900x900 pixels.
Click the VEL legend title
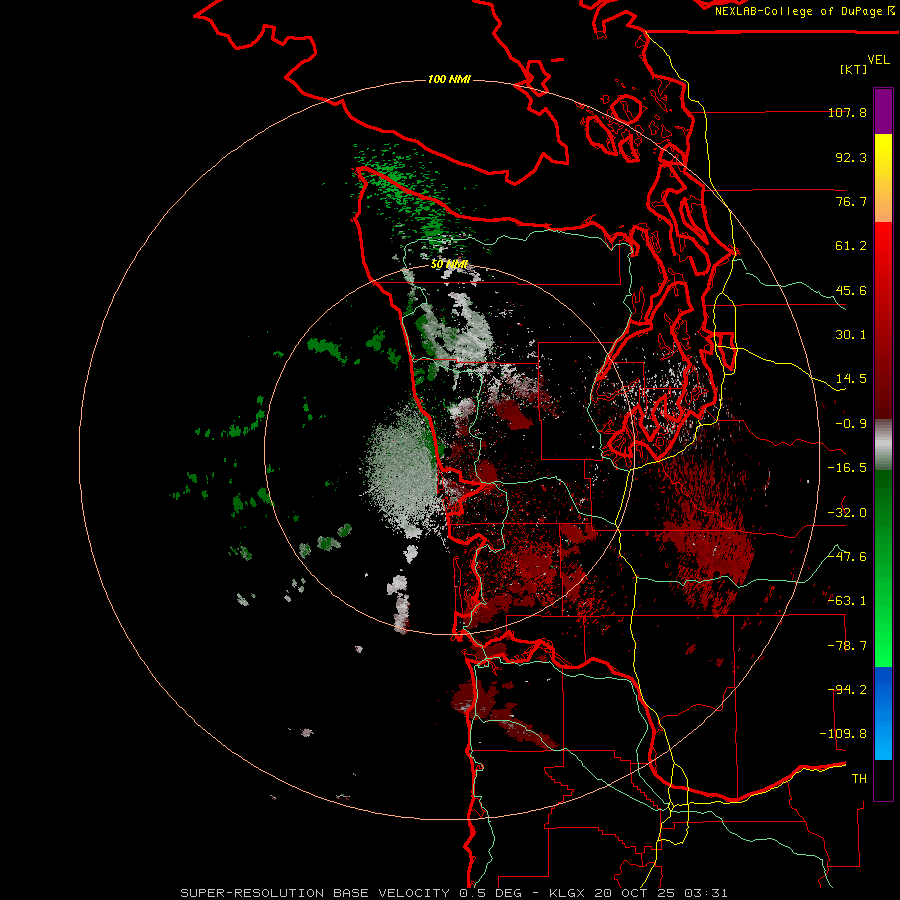point(878,59)
